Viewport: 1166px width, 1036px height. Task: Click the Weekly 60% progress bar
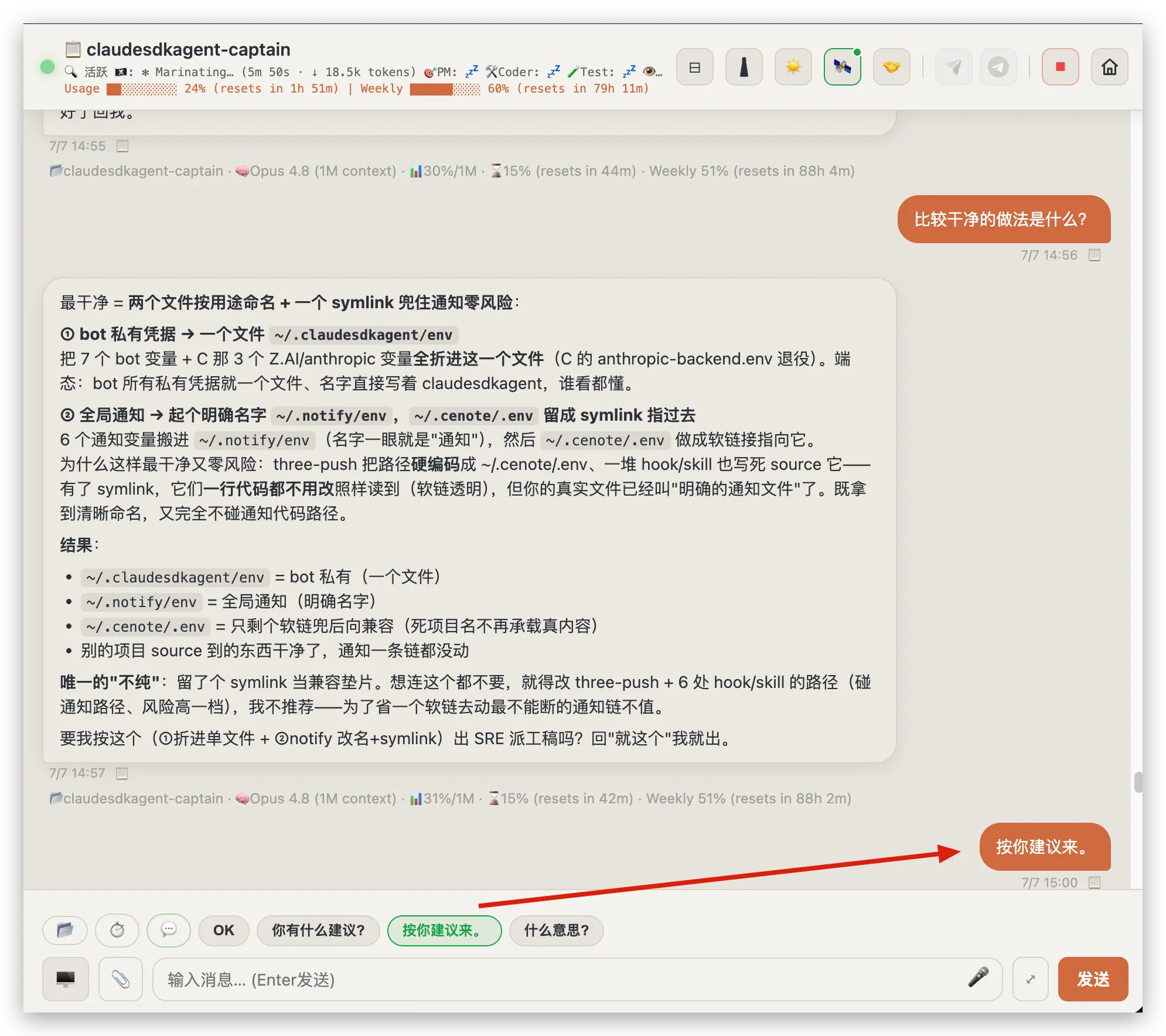pyautogui.click(x=445, y=89)
